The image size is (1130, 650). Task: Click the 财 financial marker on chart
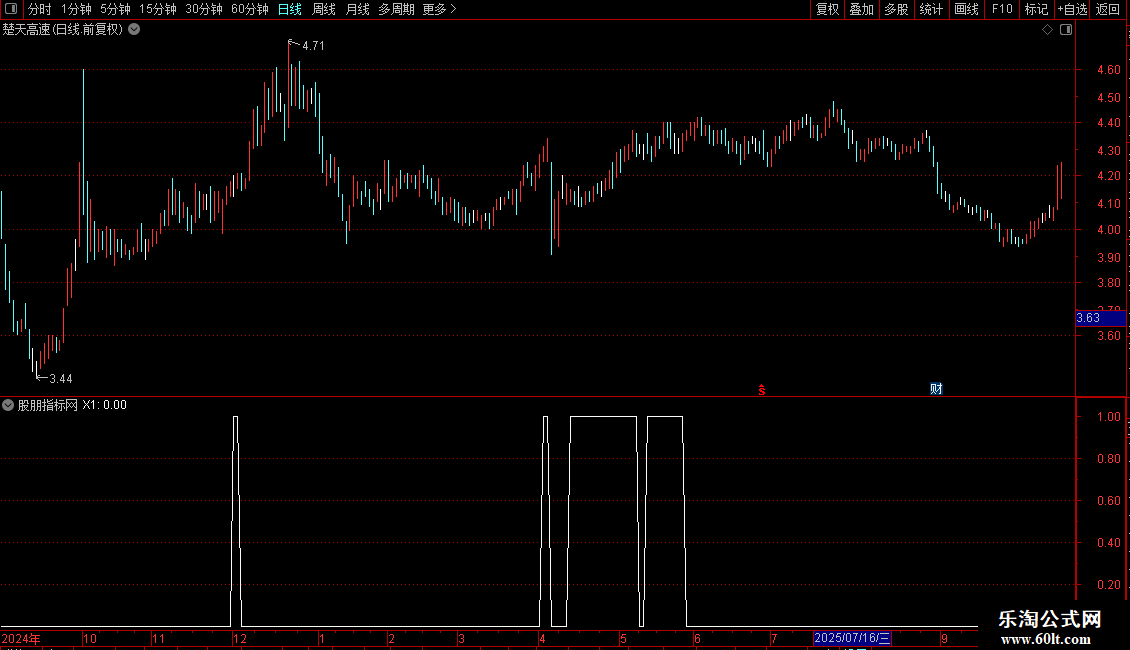[936, 389]
